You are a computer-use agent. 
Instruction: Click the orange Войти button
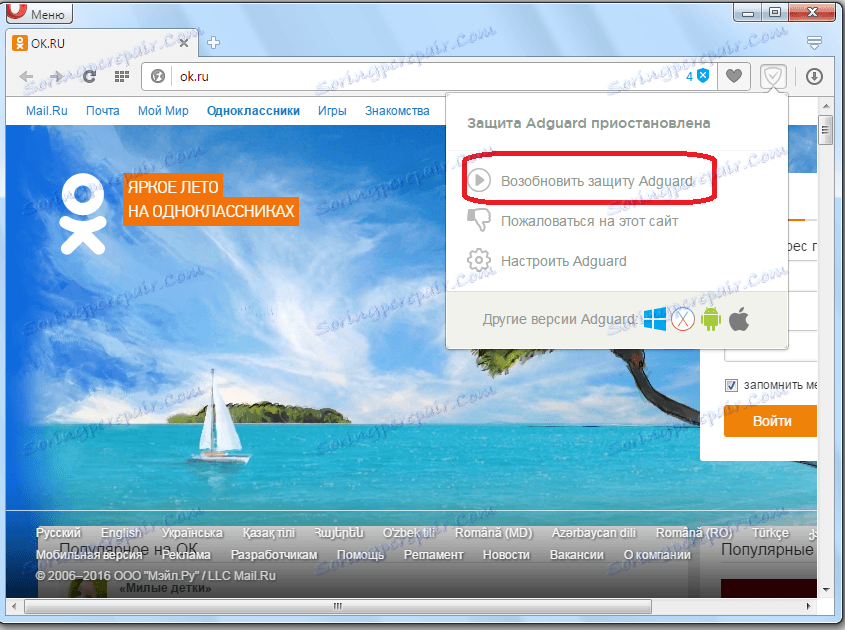(771, 421)
